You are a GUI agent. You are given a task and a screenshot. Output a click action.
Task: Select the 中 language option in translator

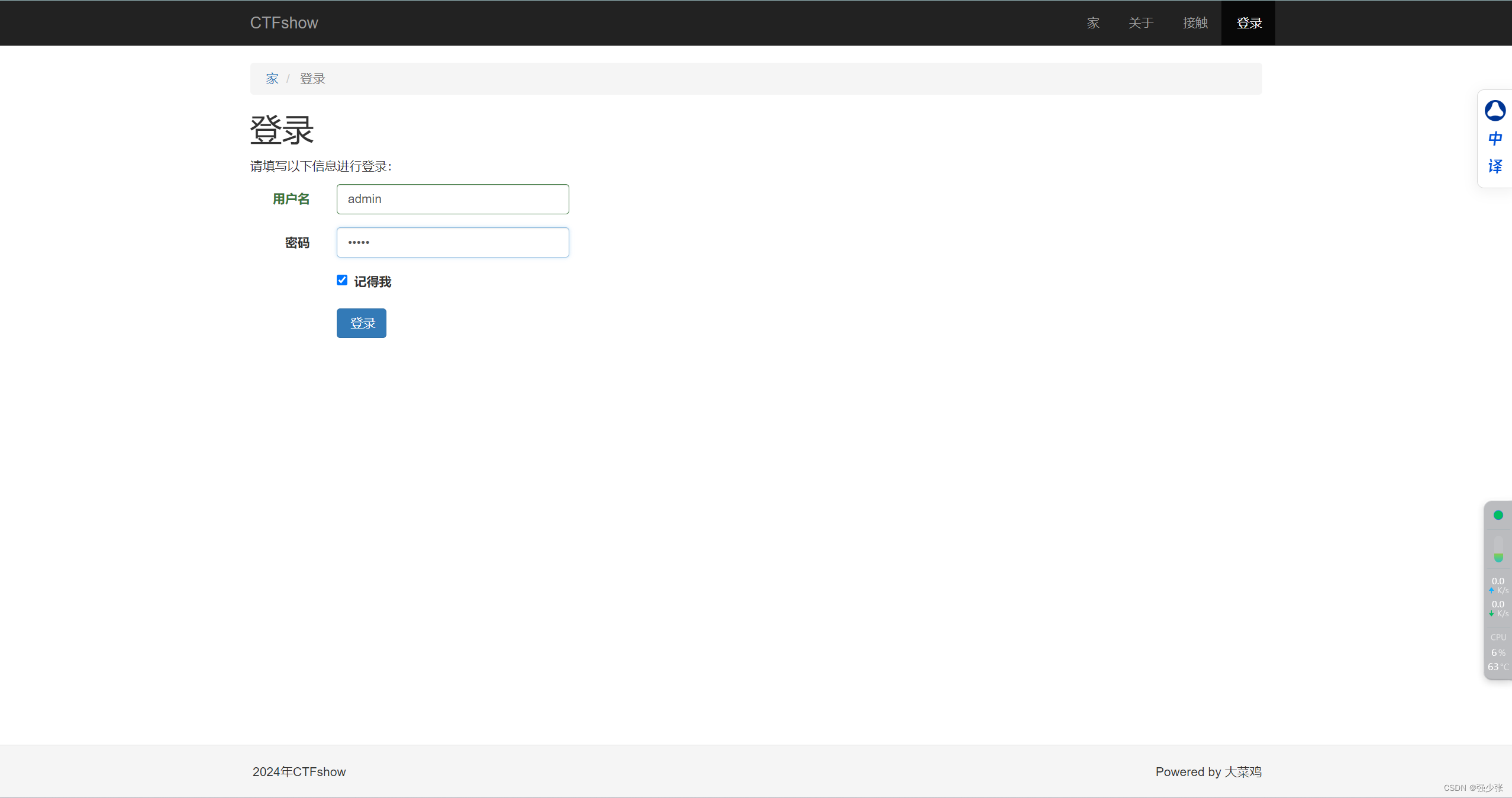coord(1495,139)
